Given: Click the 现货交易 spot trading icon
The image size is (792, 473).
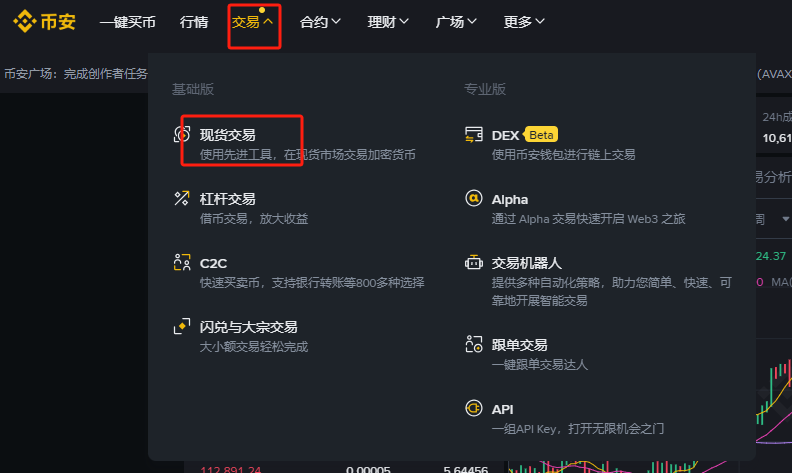Looking at the screenshot, I should click(x=182, y=134).
